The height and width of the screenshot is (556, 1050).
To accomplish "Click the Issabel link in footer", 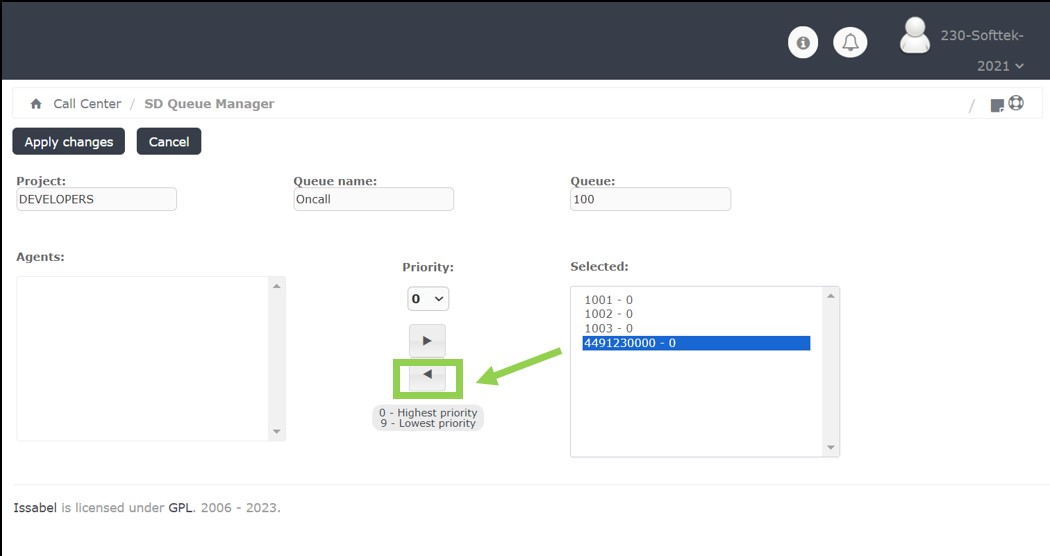I will coord(35,508).
